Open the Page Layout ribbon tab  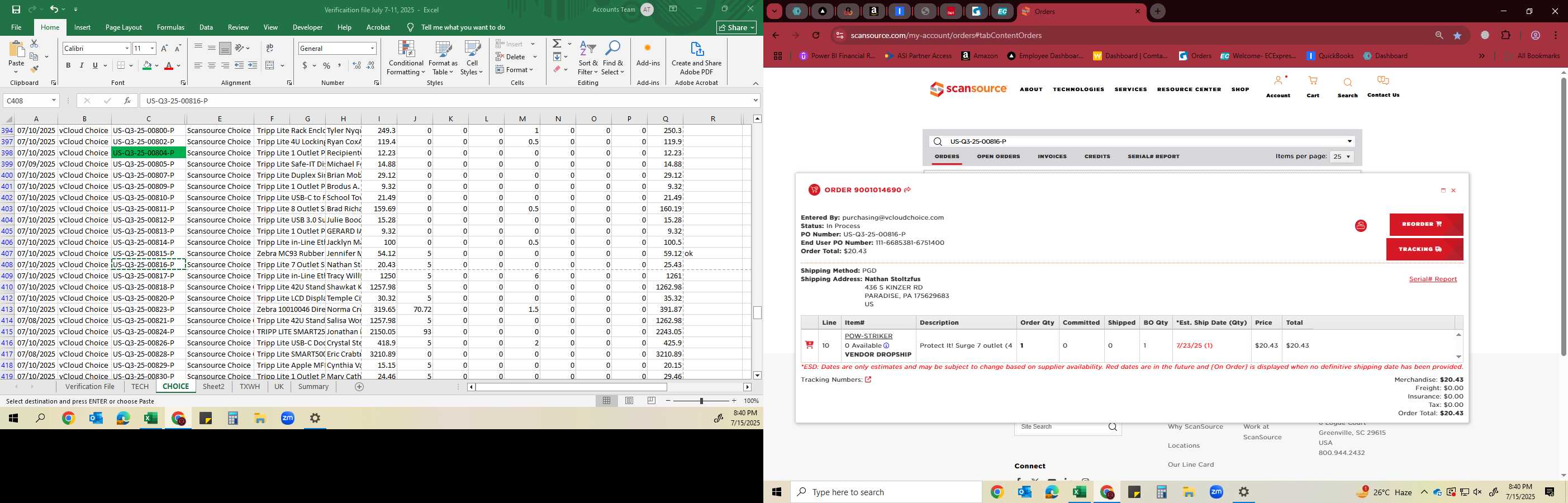click(123, 27)
